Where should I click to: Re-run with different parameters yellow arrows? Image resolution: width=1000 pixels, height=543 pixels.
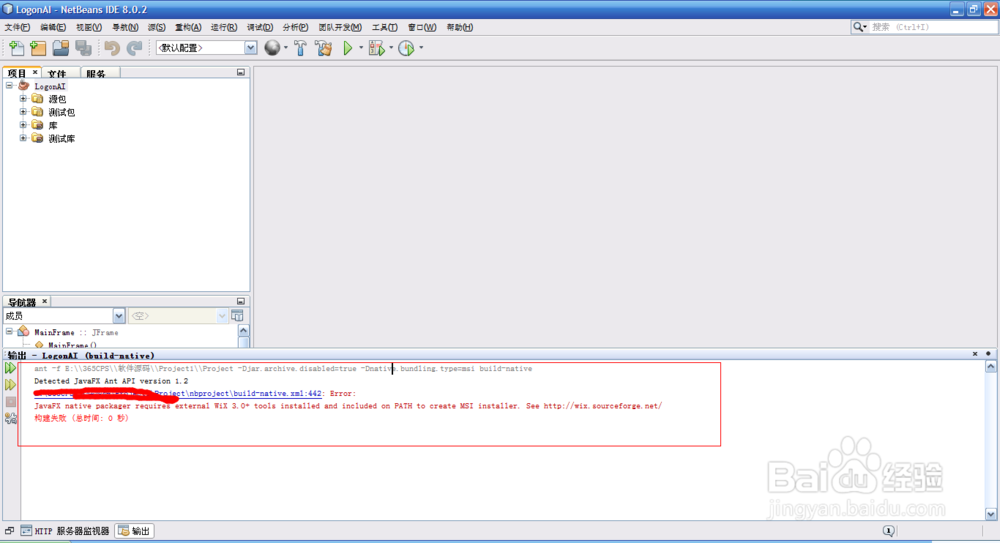coord(10,385)
